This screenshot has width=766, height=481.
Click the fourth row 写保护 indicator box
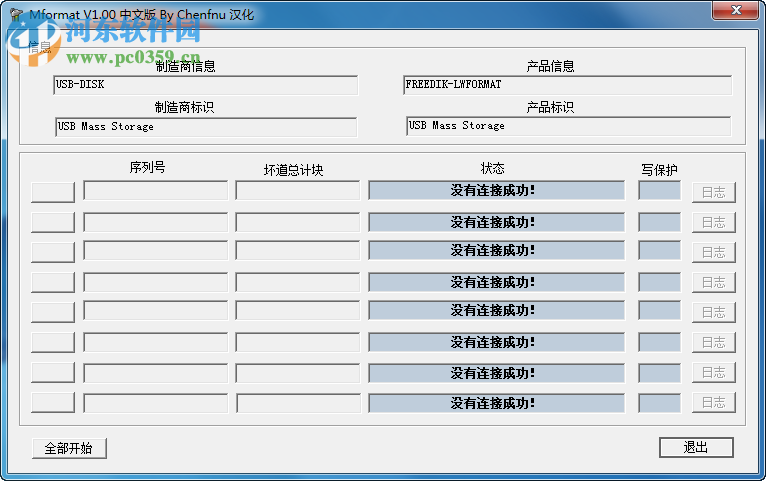pos(660,282)
